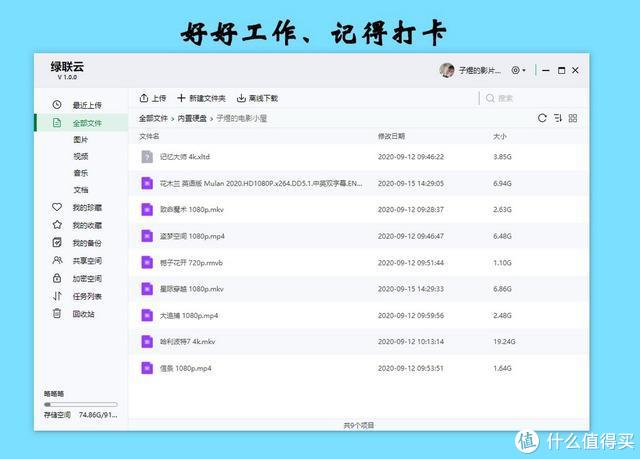
Task: Select 视频 category under 全部文件
Action: pyautogui.click(x=81, y=156)
